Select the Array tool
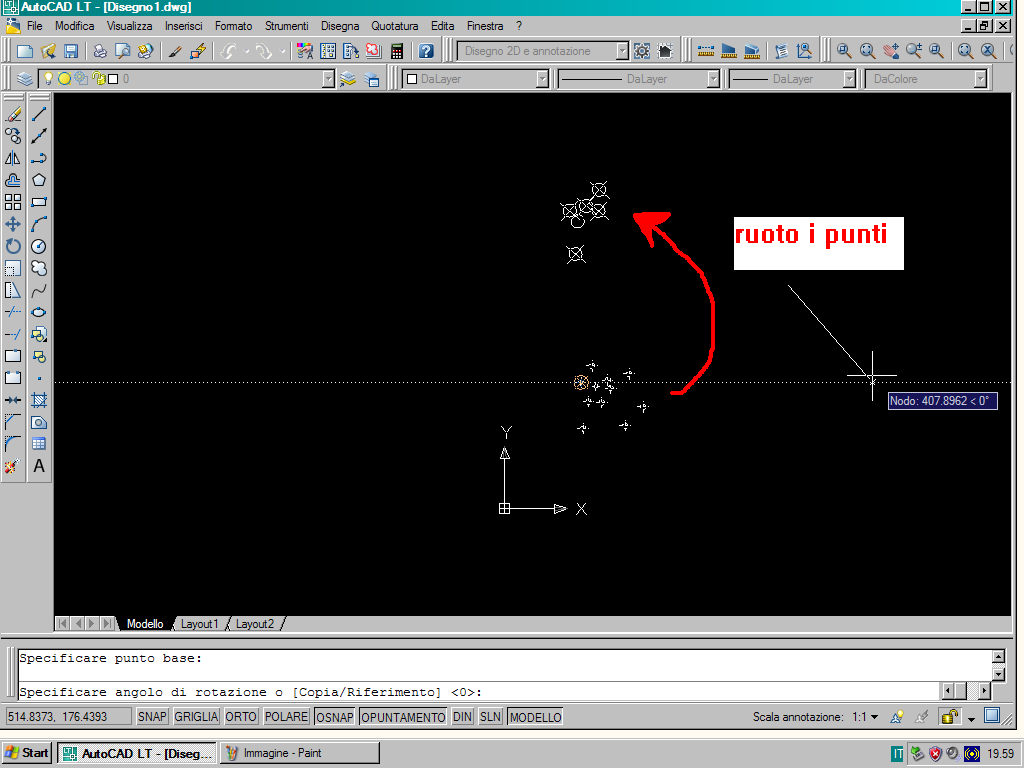 [13, 202]
